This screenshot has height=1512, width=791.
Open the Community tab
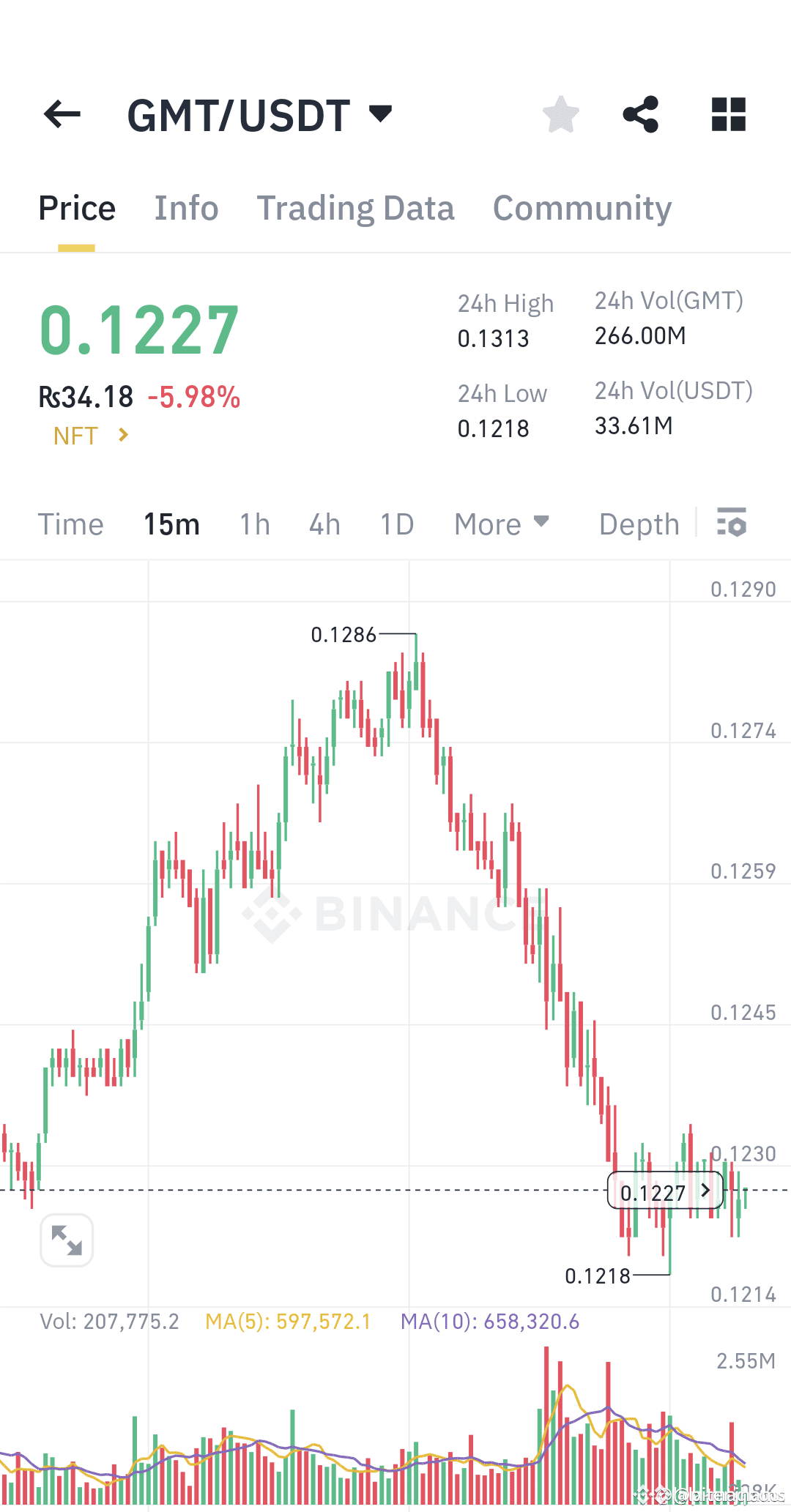coord(582,208)
